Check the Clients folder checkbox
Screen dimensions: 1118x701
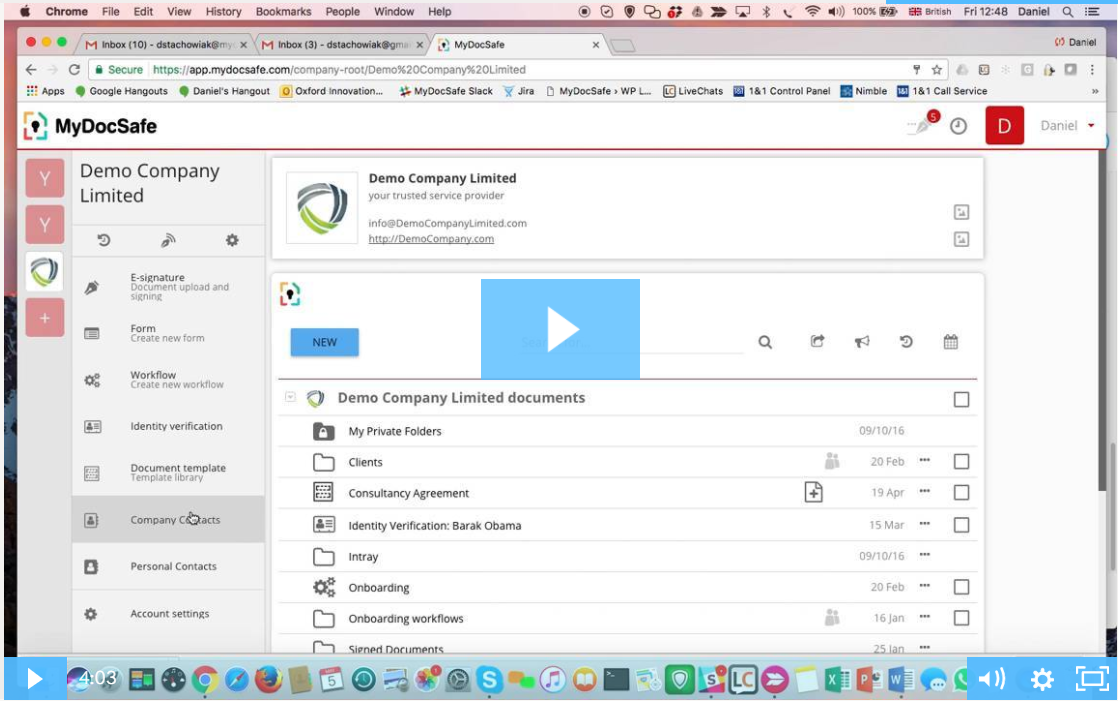[x=961, y=461]
